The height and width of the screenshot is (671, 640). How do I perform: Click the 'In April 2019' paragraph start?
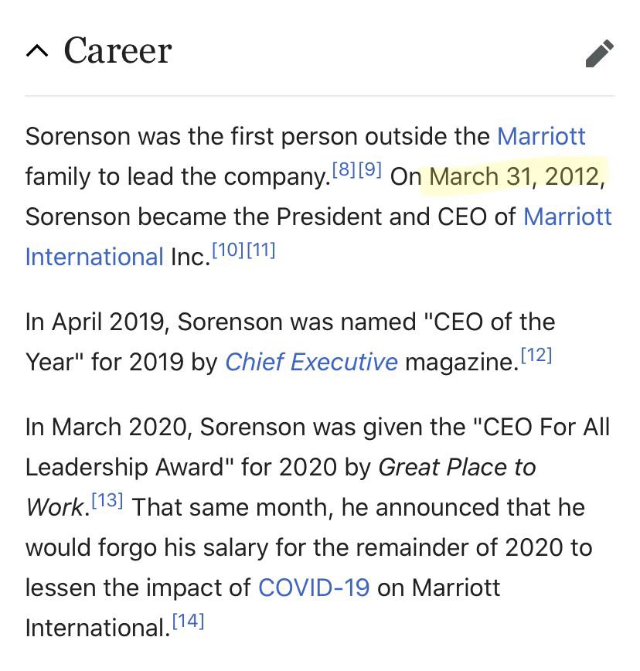tap(95, 322)
